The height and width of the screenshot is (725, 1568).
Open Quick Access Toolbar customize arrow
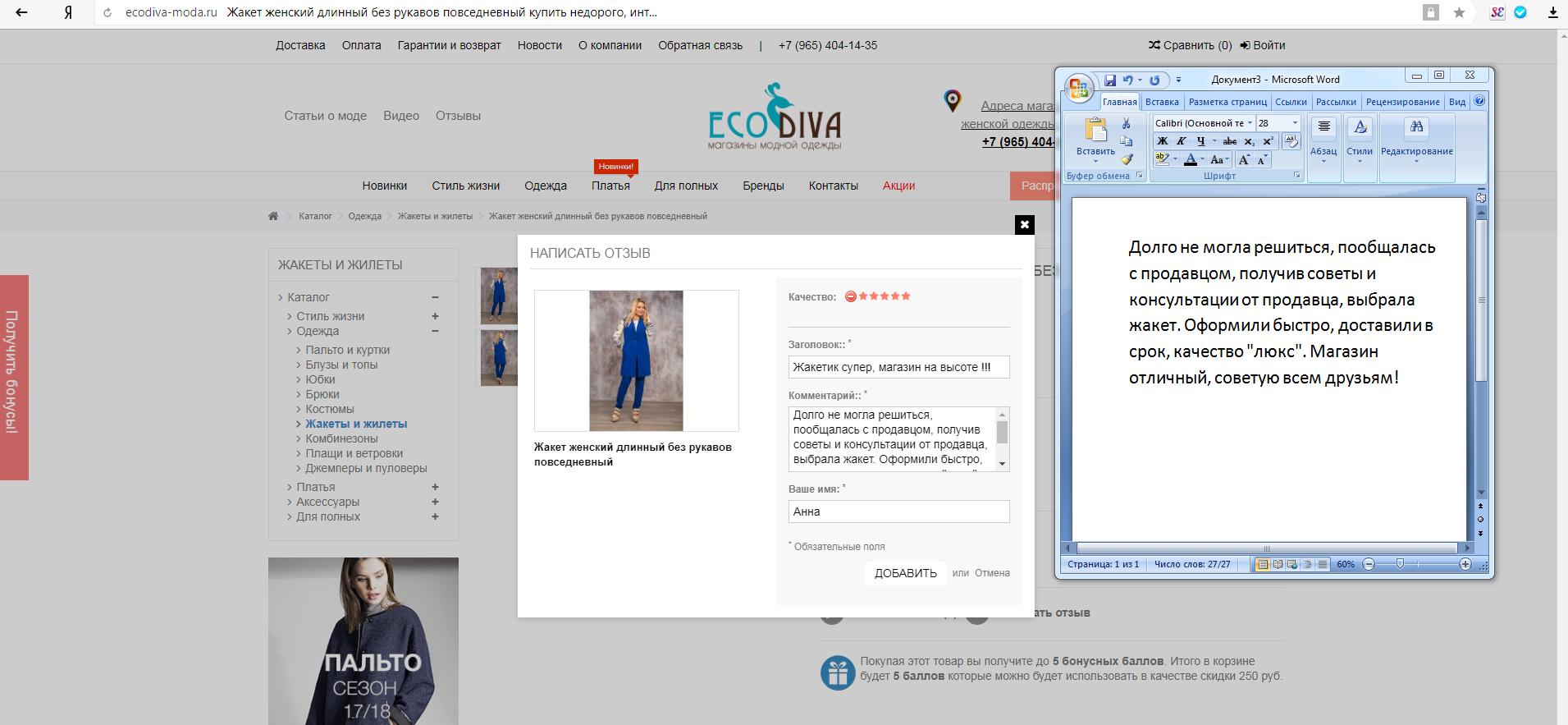(x=1178, y=80)
